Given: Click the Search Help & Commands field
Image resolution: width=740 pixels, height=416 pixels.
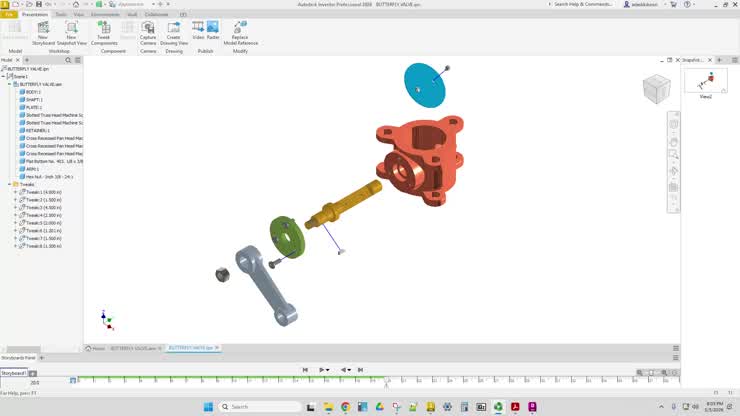Looking at the screenshot, I should click(x=583, y=4).
